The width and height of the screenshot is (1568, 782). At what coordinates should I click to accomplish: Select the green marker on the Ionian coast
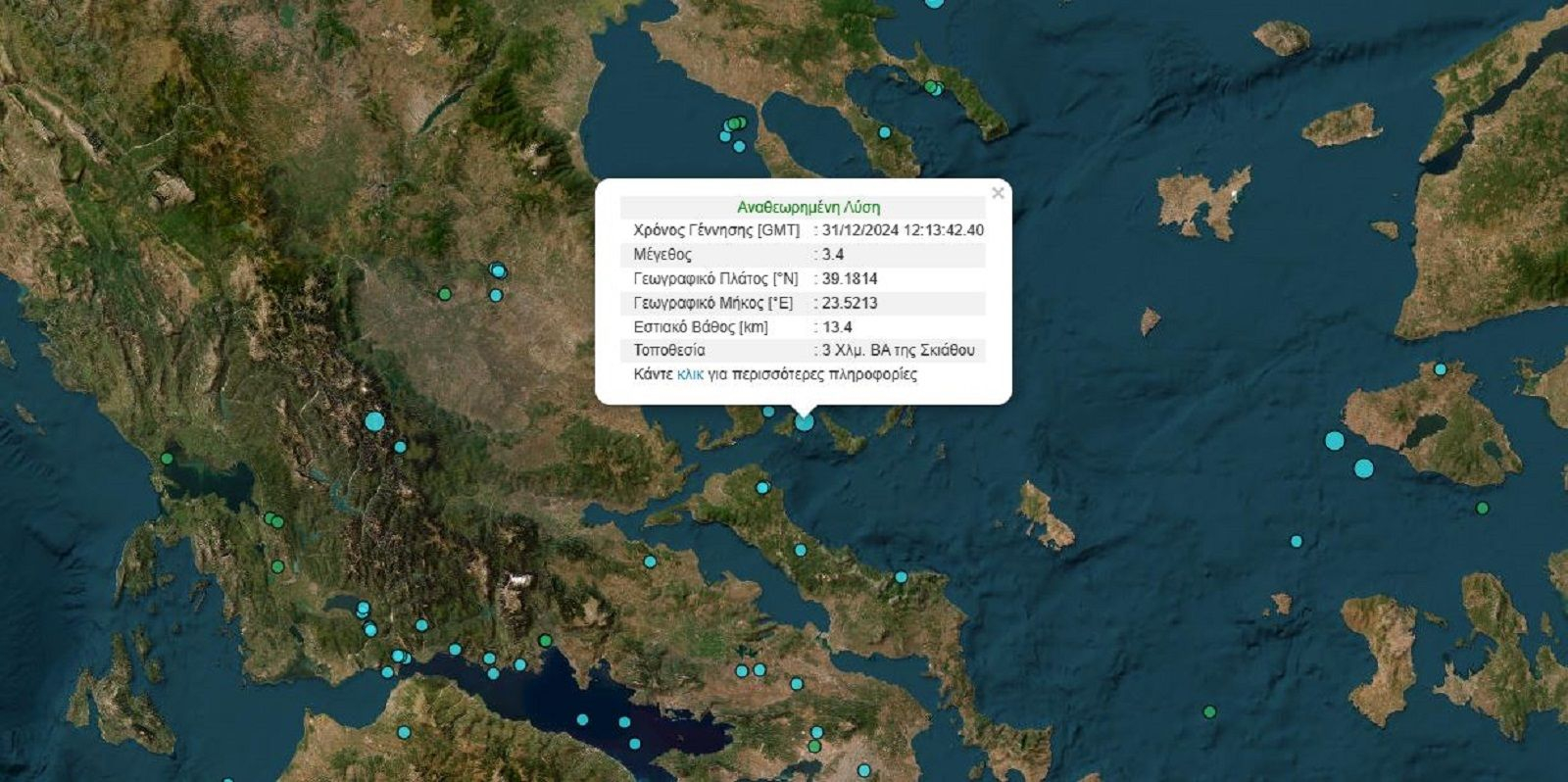click(167, 459)
